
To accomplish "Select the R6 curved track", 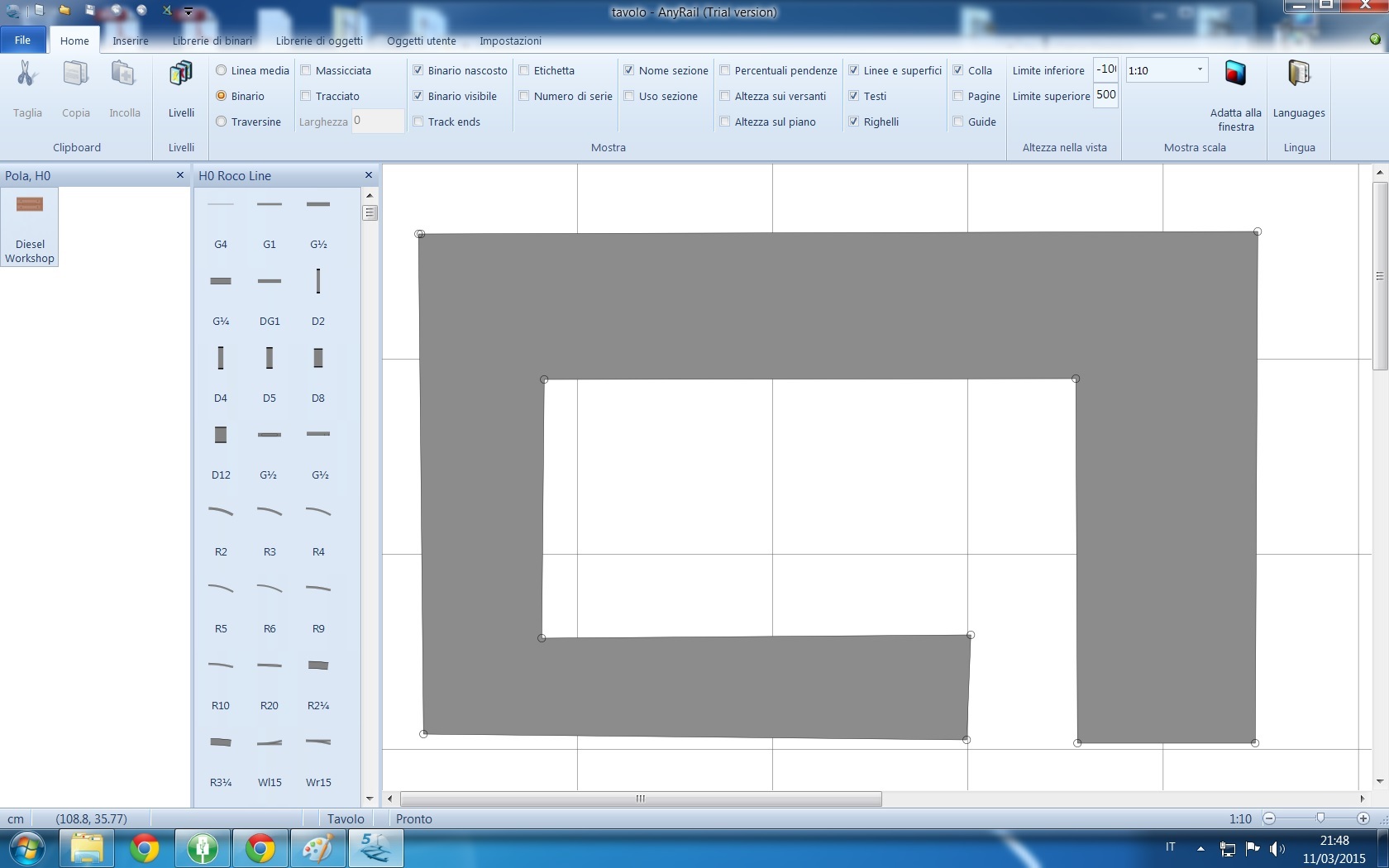I will pos(270,606).
